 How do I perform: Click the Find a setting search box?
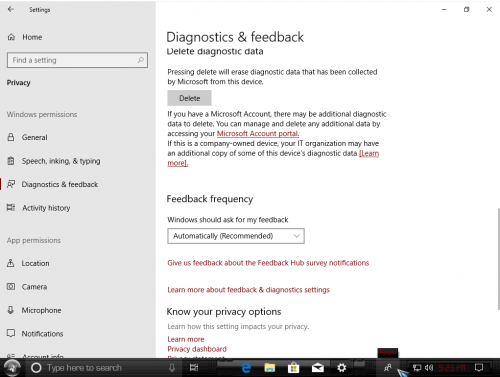pyautogui.click(x=77, y=60)
